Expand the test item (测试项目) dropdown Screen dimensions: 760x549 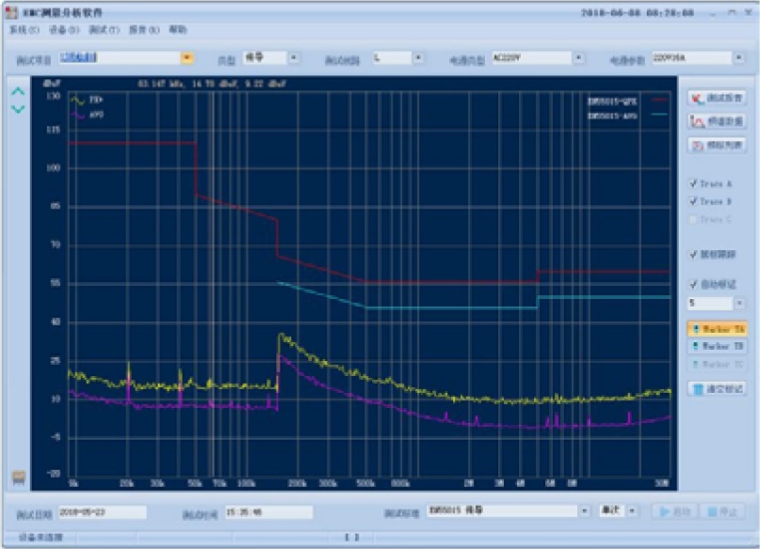click(186, 58)
